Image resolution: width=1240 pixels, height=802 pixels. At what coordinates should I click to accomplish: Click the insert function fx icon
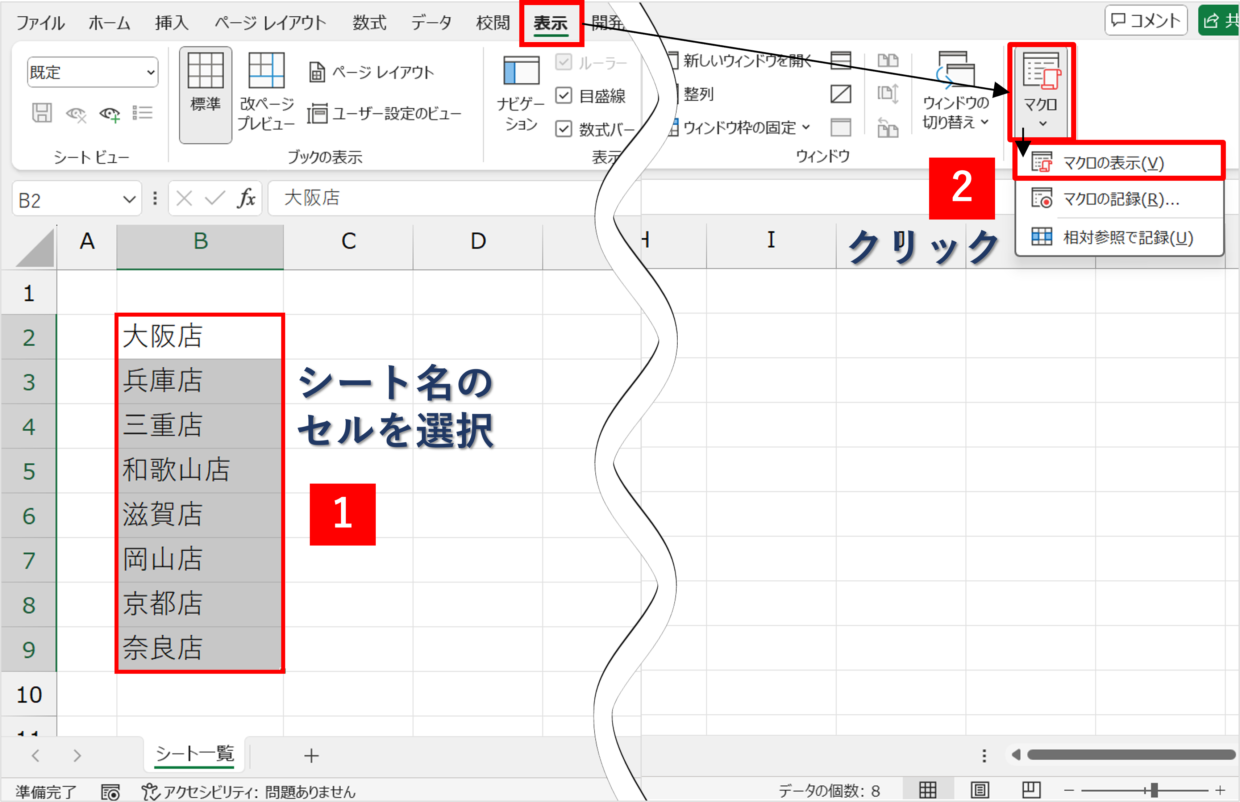tap(246, 199)
